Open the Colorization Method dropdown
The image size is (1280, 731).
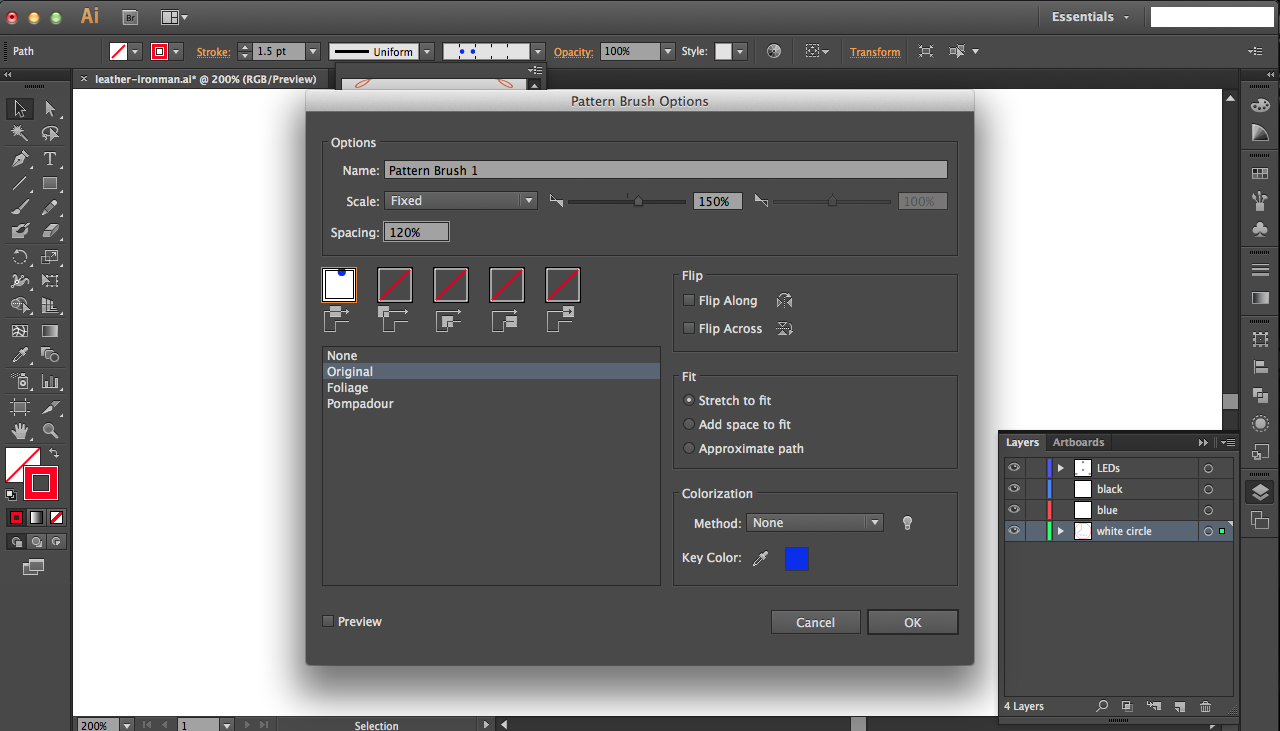click(815, 523)
